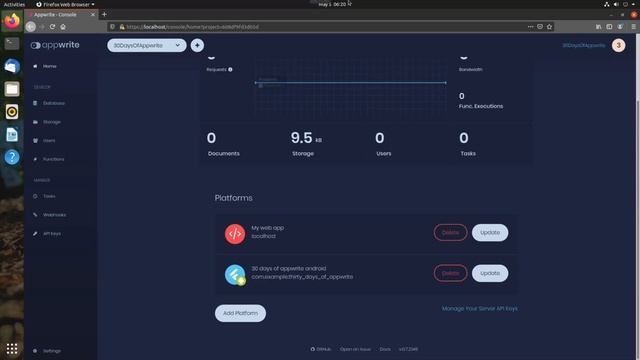Close the Appwrite - Console tab
This screenshot has height=360, width=640.
[x=93, y=15]
